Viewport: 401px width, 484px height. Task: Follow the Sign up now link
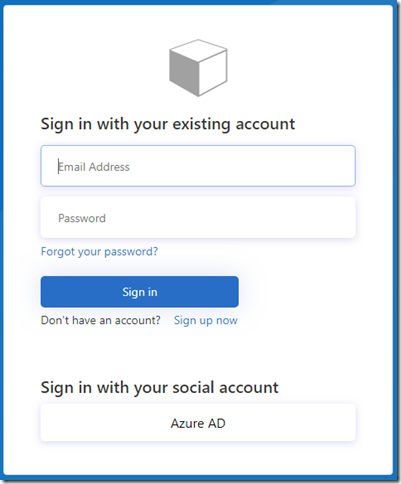206,320
